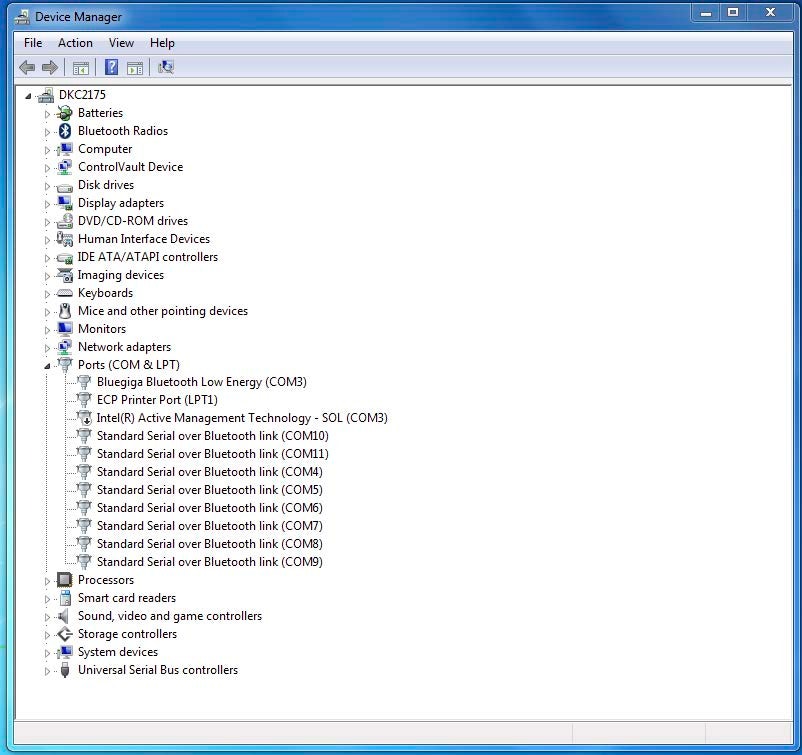Screen dimensions: 802x755
Task: Collapse the Ports (COM & LPT) node
Action: [x=47, y=365]
